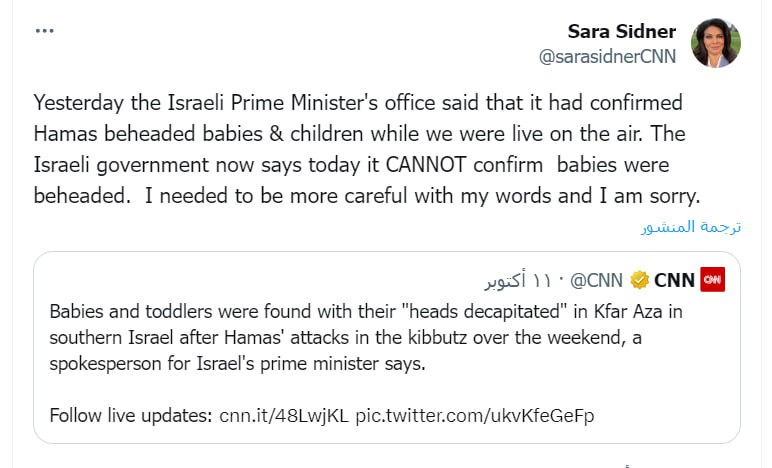Click the @CNN handle in quoted post
This screenshot has width=772, height=468.
point(600,278)
